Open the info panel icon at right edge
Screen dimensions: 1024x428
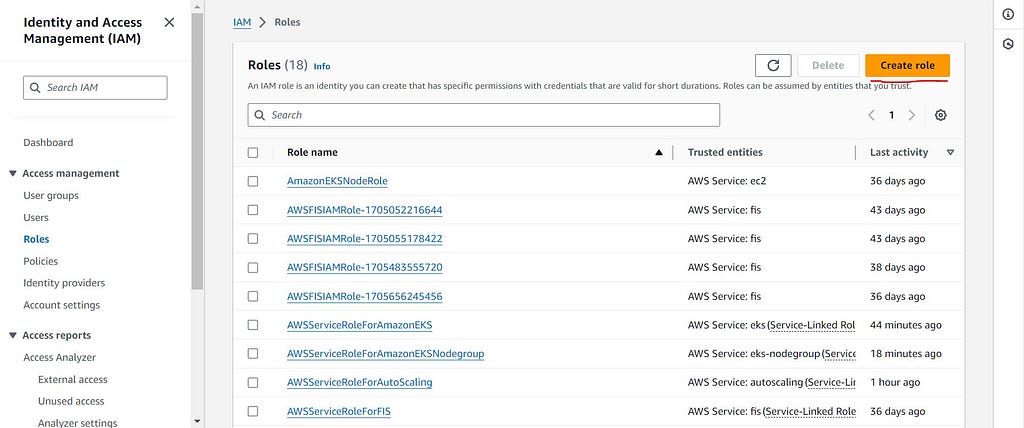coord(1008,15)
